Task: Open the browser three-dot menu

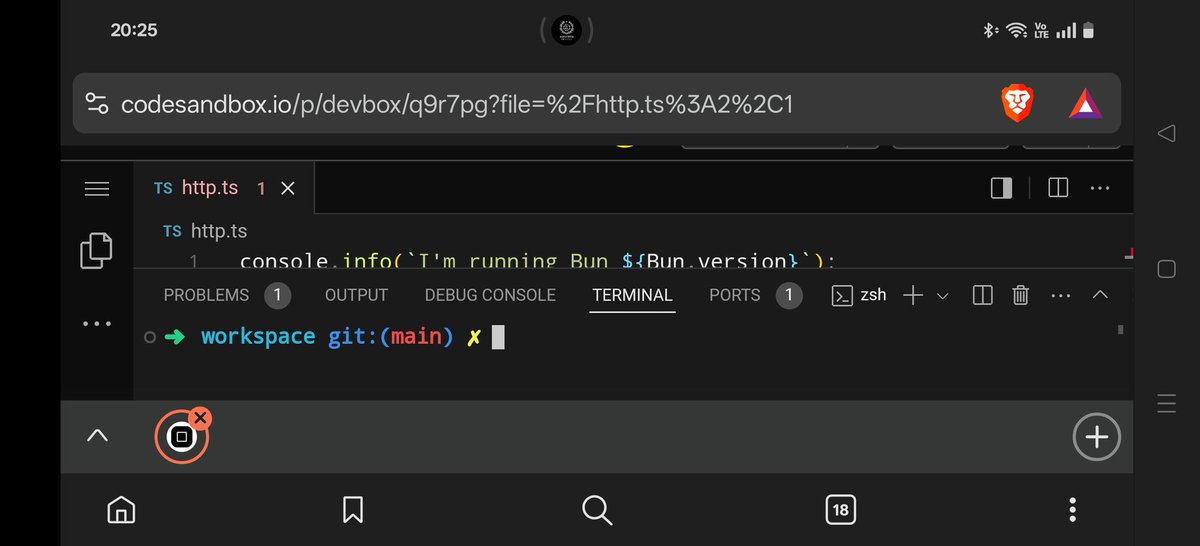Action: (x=1073, y=510)
